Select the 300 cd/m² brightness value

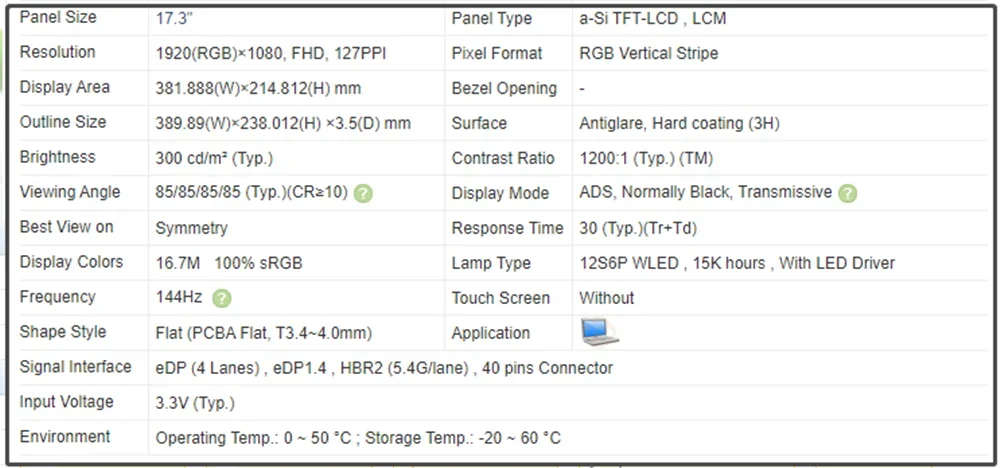[x=214, y=158]
